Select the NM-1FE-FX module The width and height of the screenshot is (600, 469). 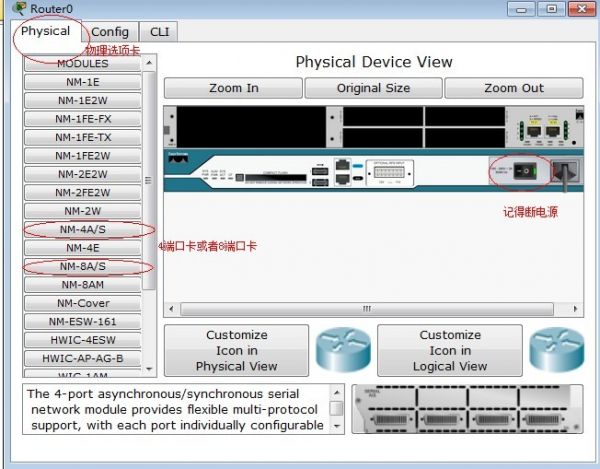(x=83, y=119)
